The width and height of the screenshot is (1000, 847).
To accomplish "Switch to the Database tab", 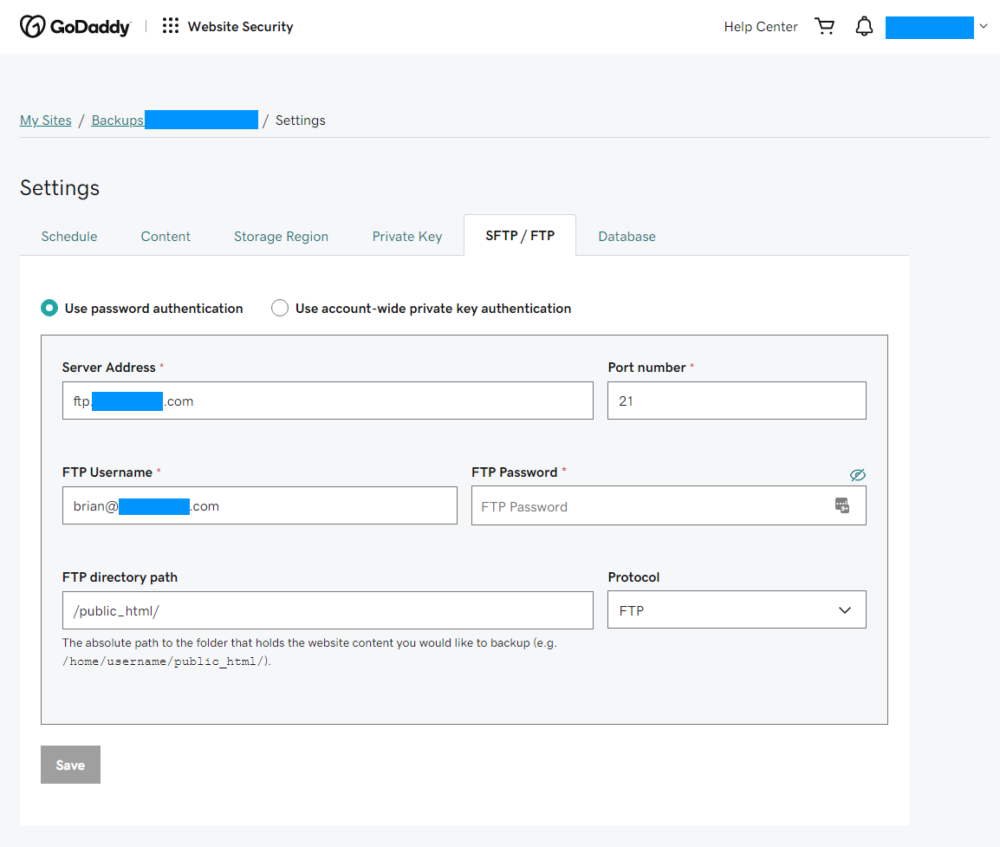I will click(x=627, y=236).
